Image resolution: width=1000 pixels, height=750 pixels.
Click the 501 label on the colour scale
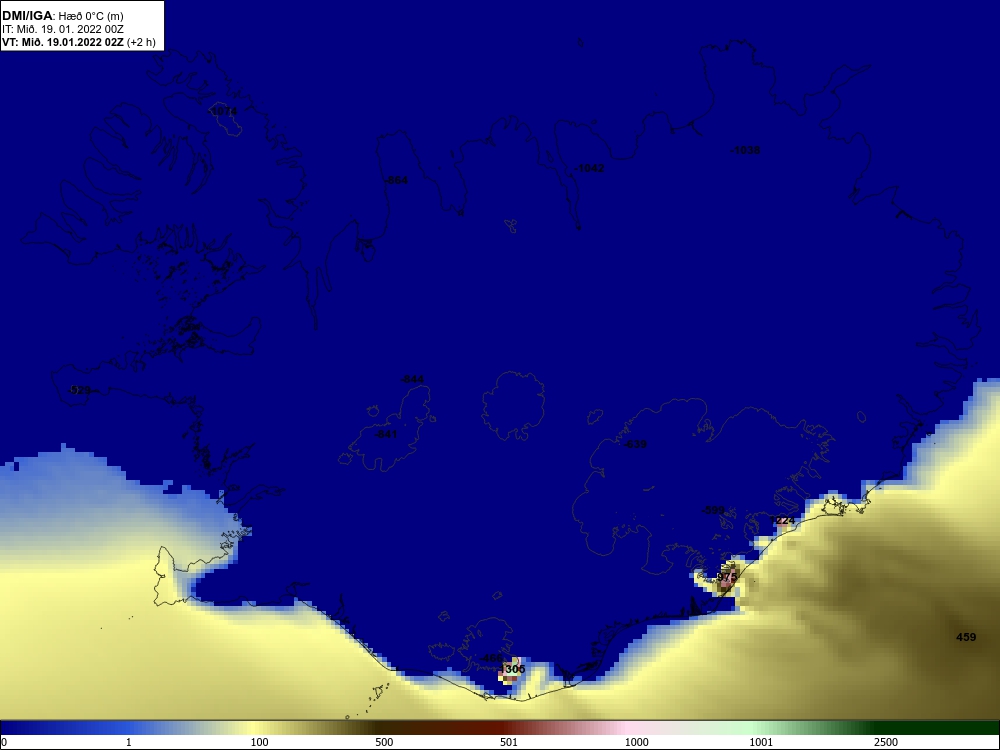pyautogui.click(x=508, y=742)
